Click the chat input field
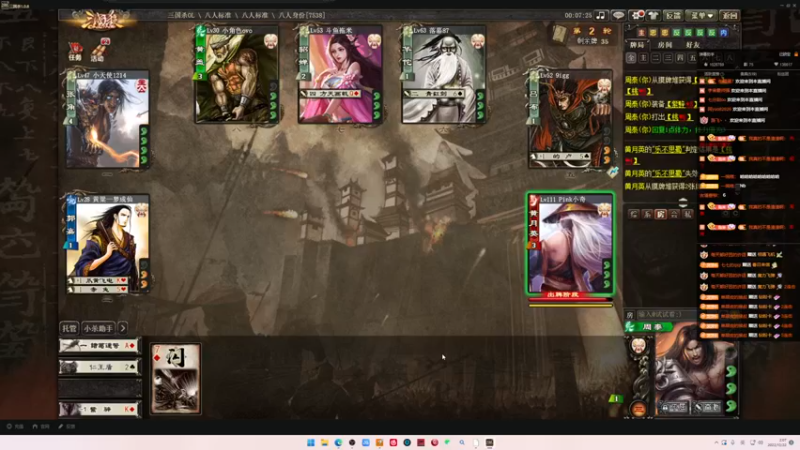The width and height of the screenshot is (800, 450). point(666,315)
